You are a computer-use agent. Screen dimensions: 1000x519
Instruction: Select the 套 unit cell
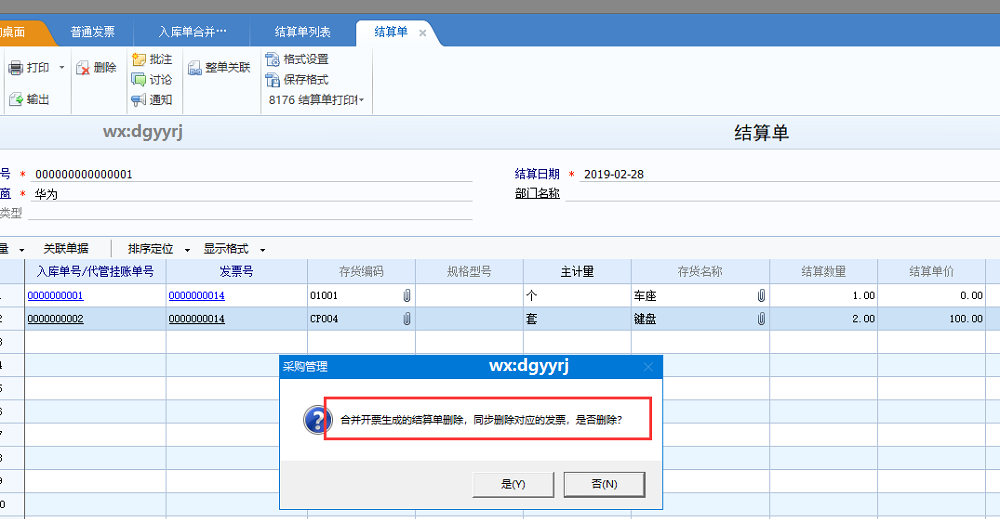click(577, 319)
